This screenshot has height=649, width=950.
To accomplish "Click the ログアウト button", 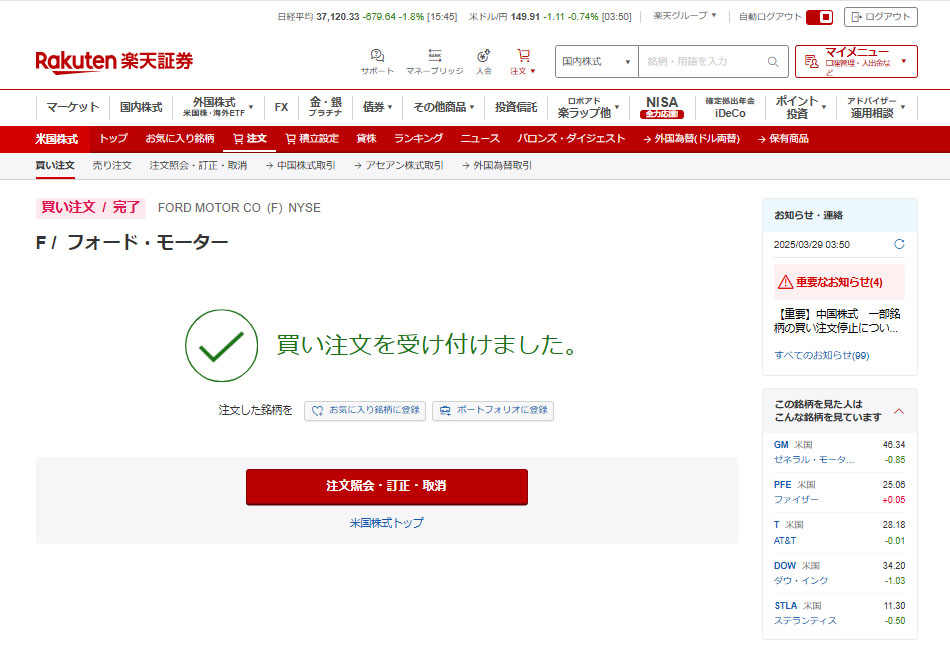I will point(880,17).
